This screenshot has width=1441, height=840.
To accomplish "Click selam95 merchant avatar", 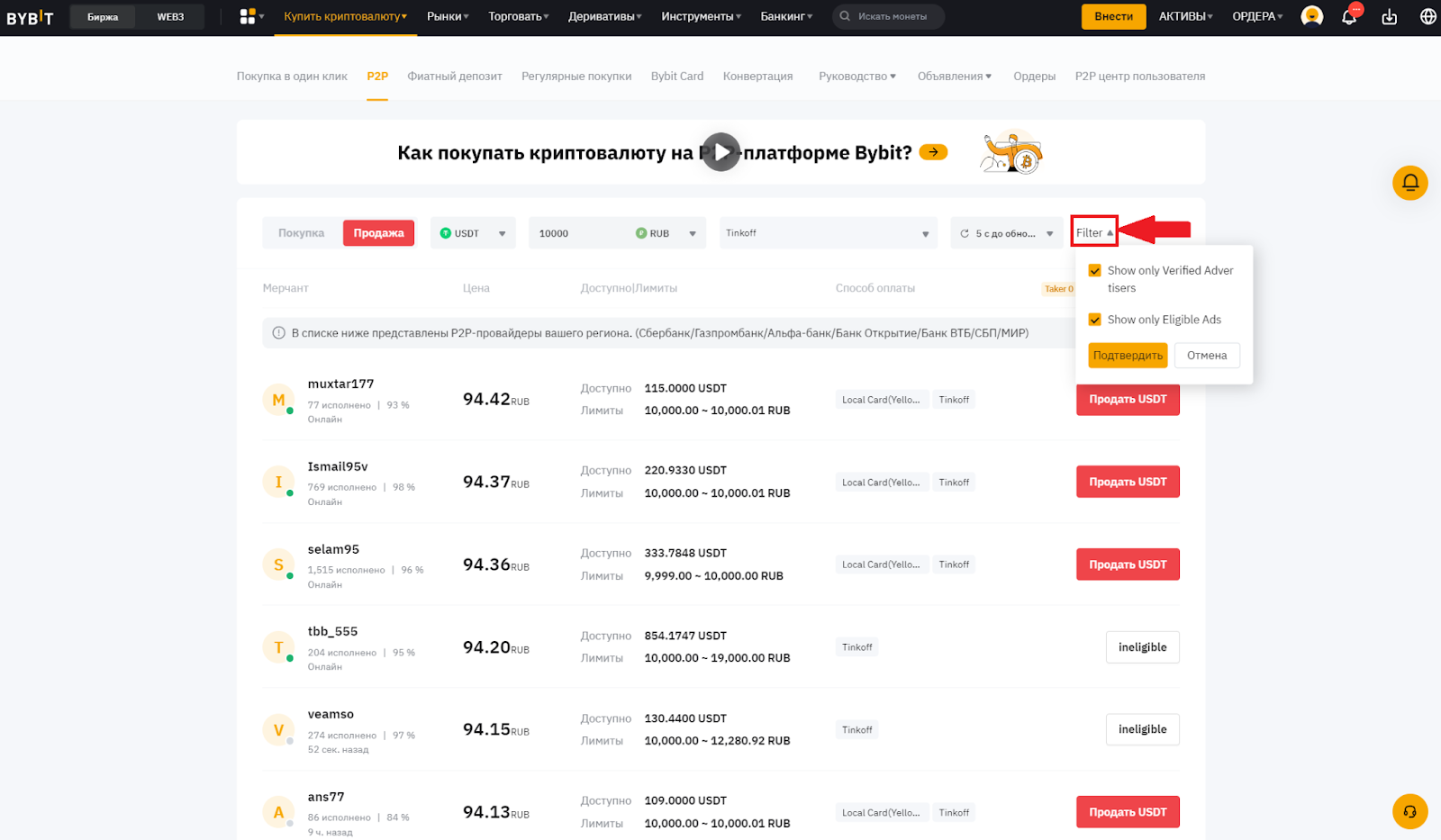I will coord(278,565).
